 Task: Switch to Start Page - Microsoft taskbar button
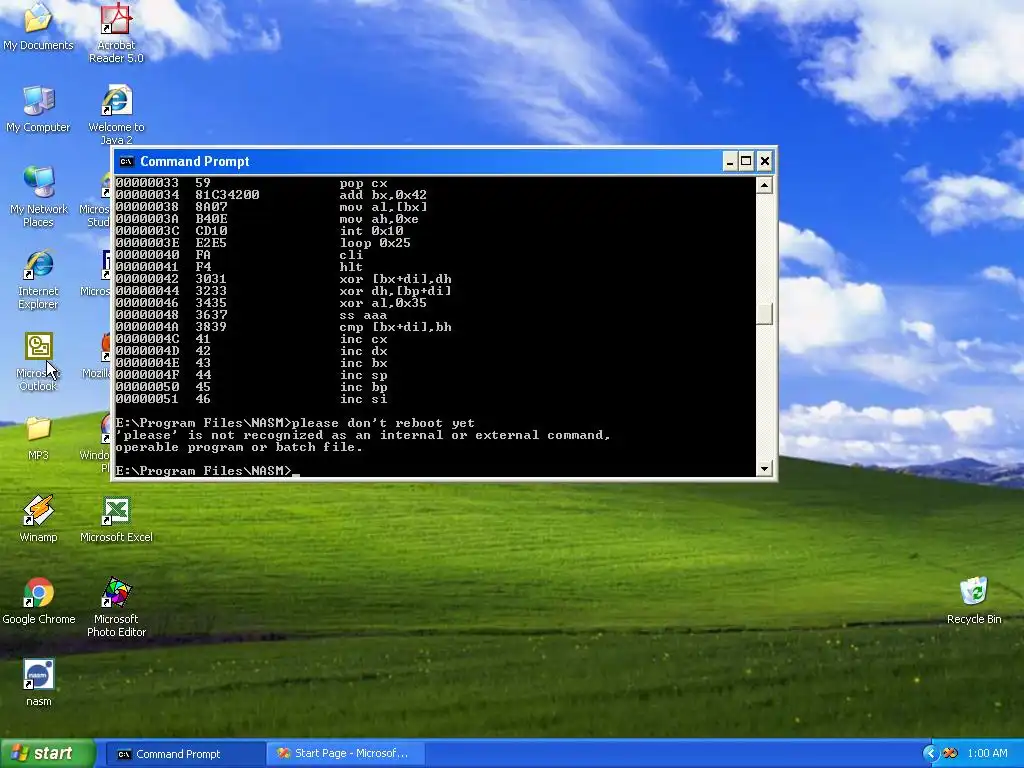click(x=345, y=754)
